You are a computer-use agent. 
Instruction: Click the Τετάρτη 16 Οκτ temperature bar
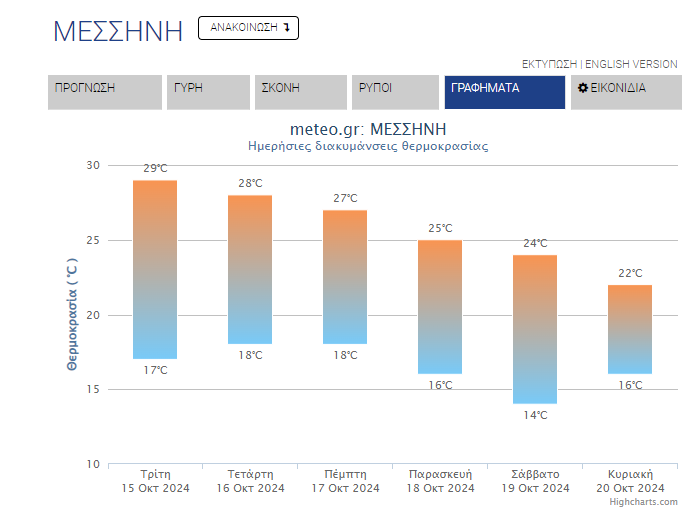click(250, 270)
